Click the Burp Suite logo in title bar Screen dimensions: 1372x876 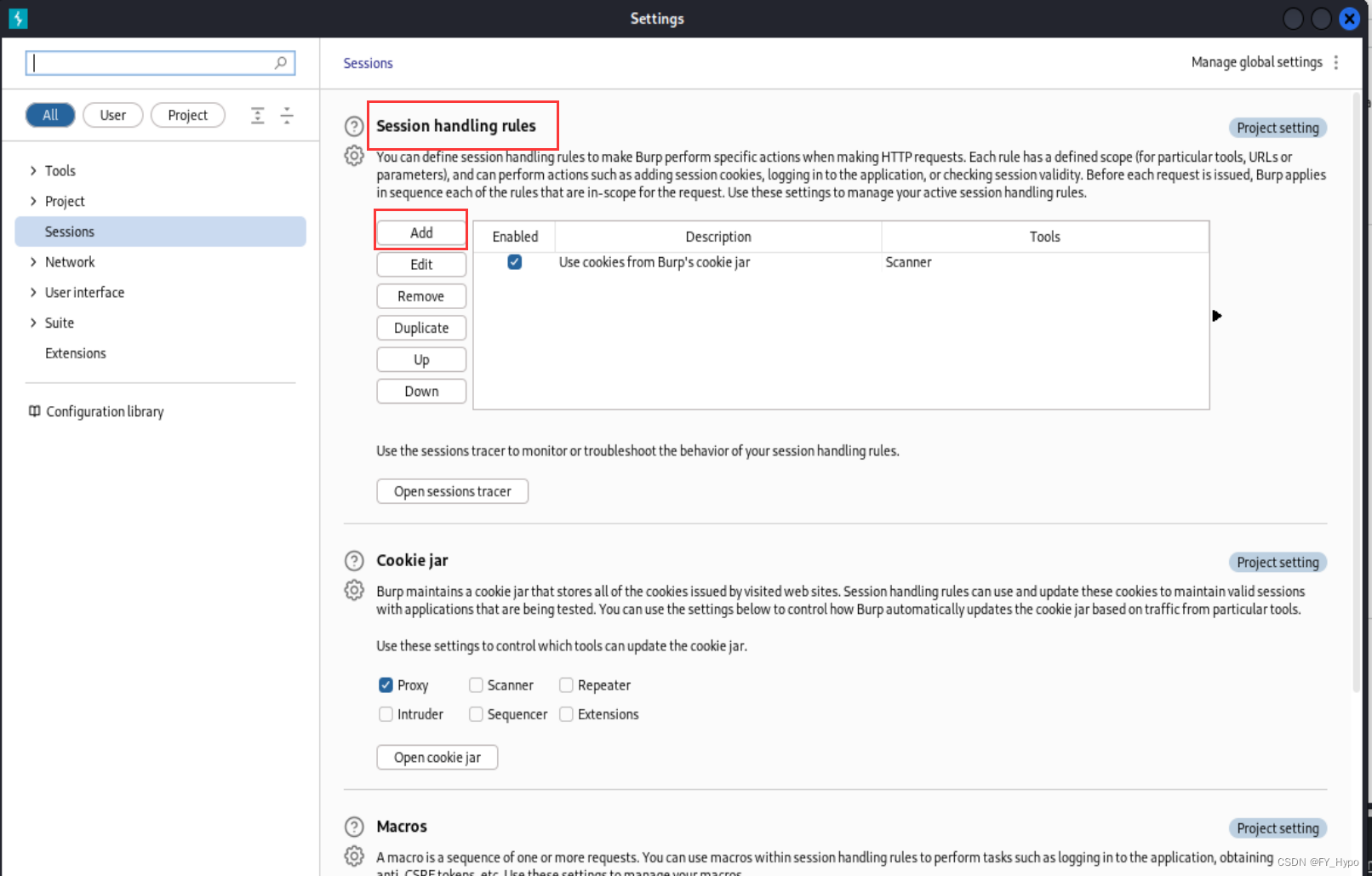coord(18,18)
